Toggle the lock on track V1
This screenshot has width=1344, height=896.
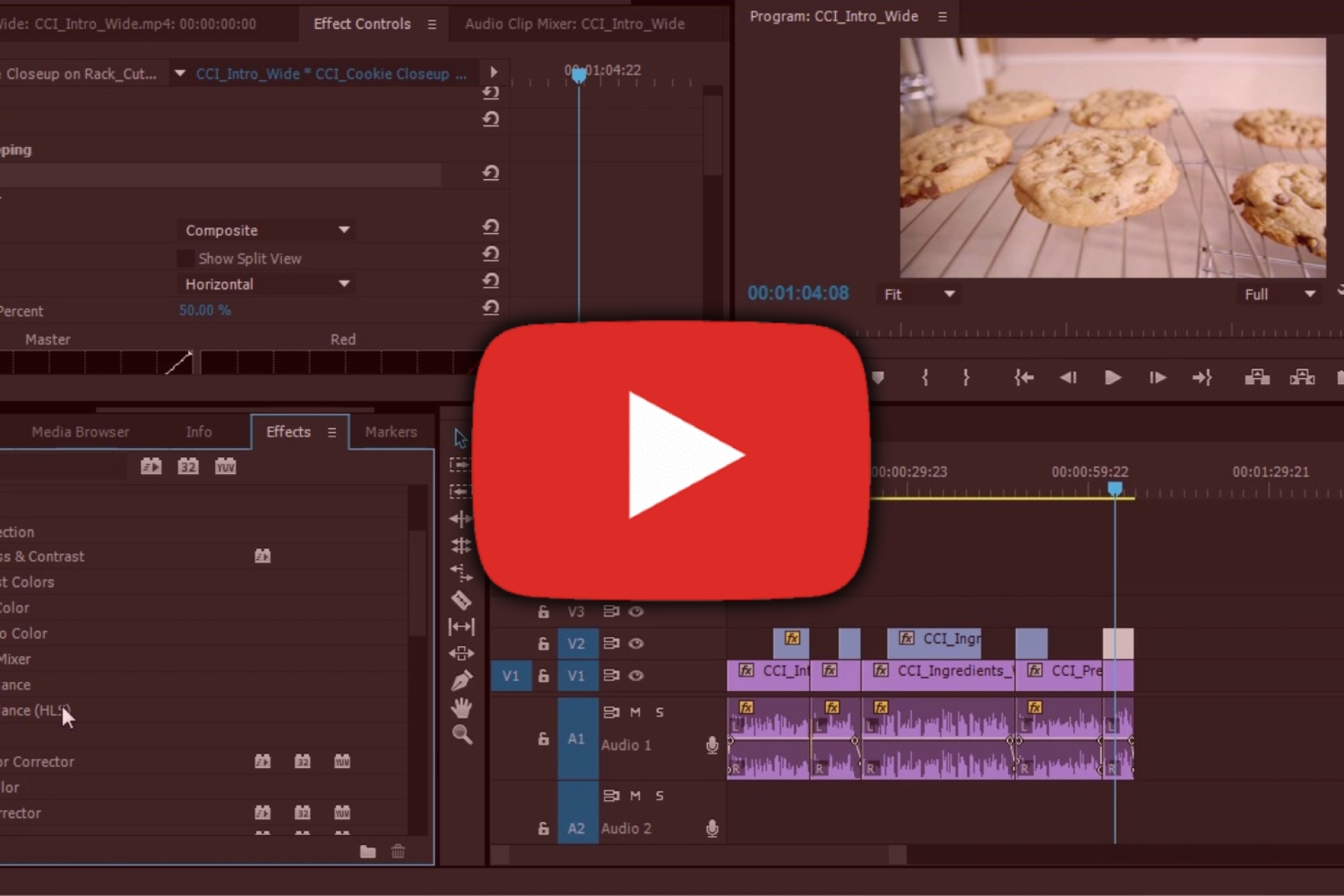tap(543, 675)
